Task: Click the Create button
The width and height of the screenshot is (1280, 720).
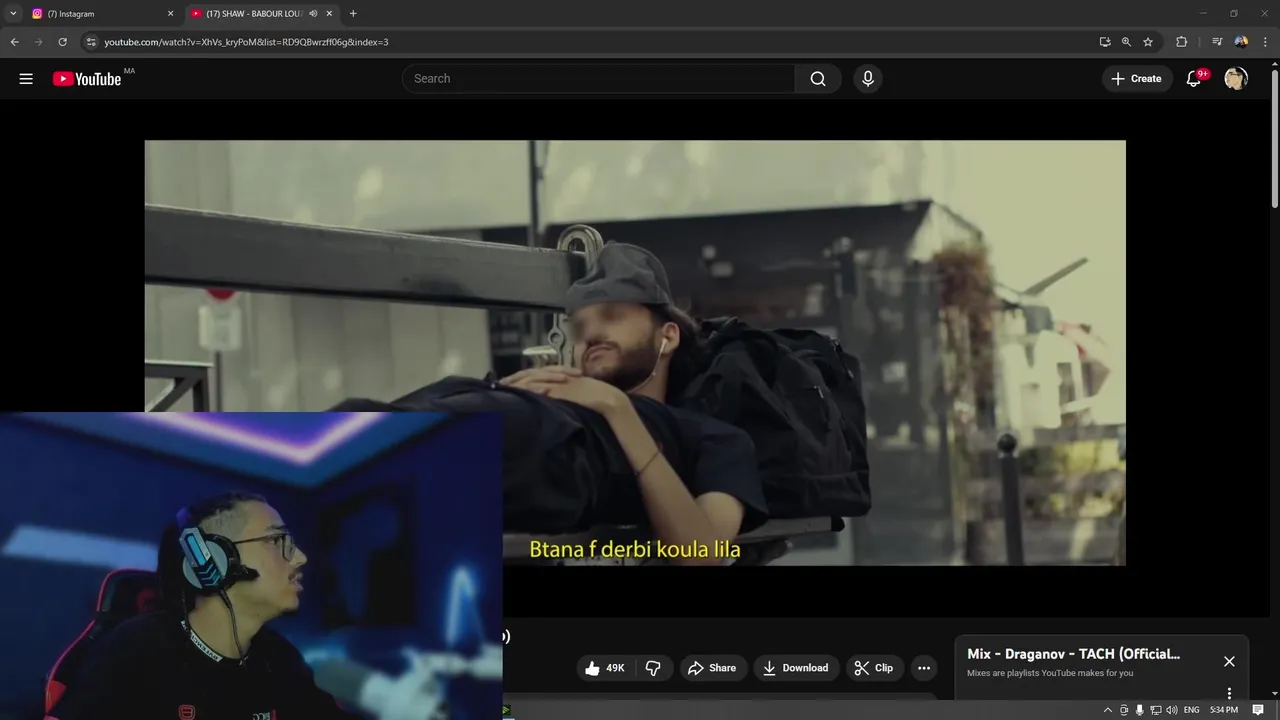Action: [x=1137, y=79]
